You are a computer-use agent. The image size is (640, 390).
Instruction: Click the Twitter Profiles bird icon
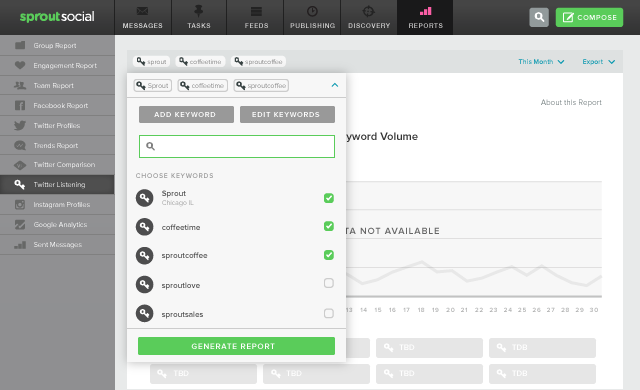[20, 126]
